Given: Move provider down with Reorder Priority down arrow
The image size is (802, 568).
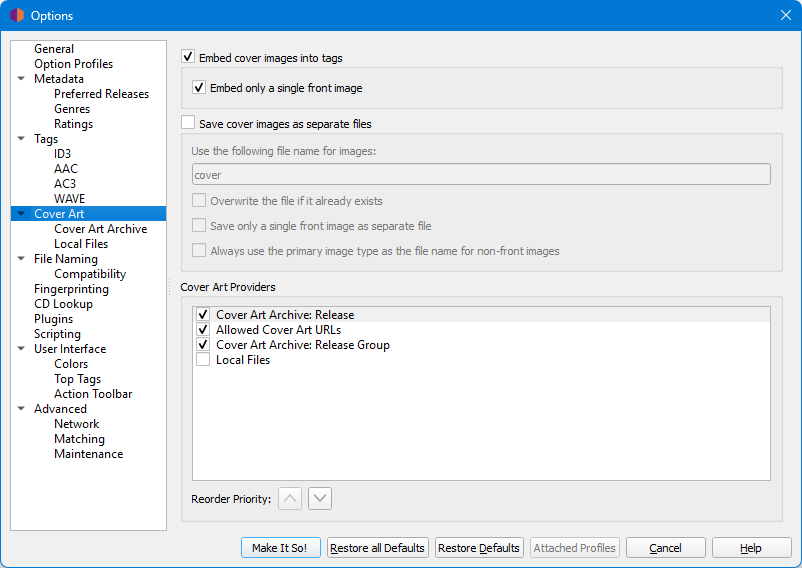Looking at the screenshot, I should (320, 498).
